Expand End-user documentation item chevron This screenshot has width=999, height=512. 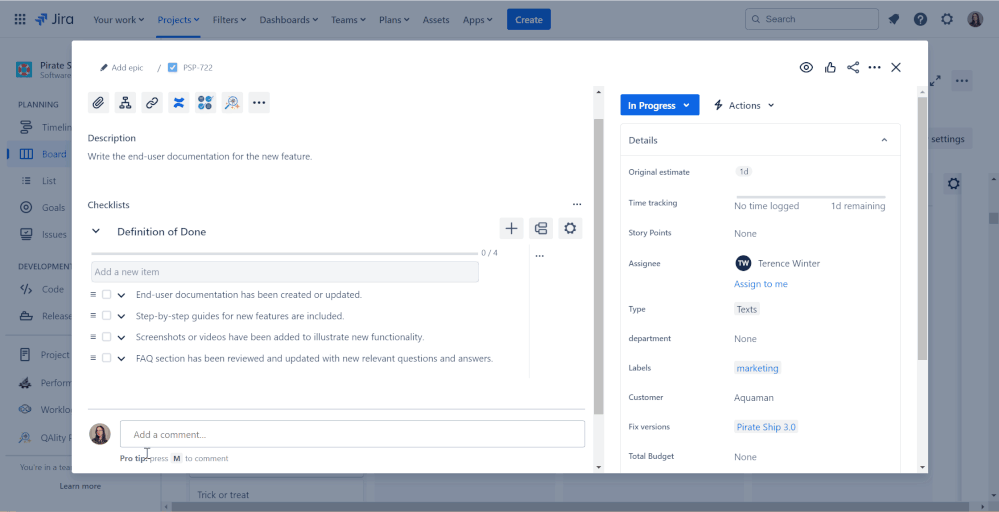[121, 295]
